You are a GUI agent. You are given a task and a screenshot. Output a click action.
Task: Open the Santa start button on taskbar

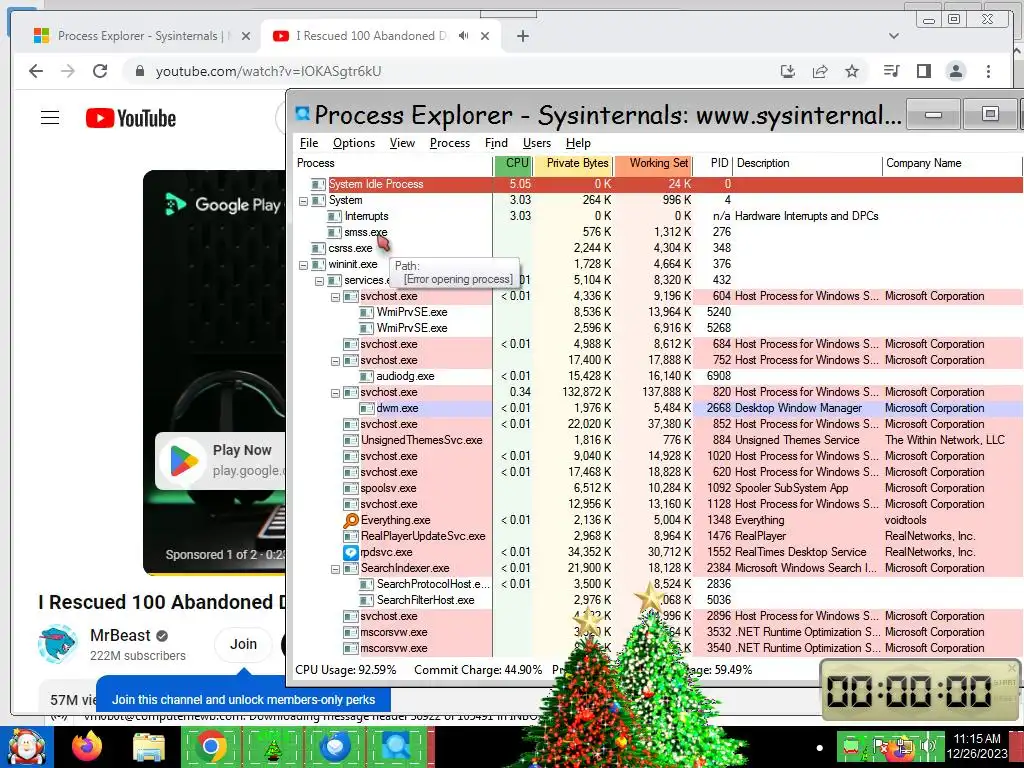coord(27,747)
